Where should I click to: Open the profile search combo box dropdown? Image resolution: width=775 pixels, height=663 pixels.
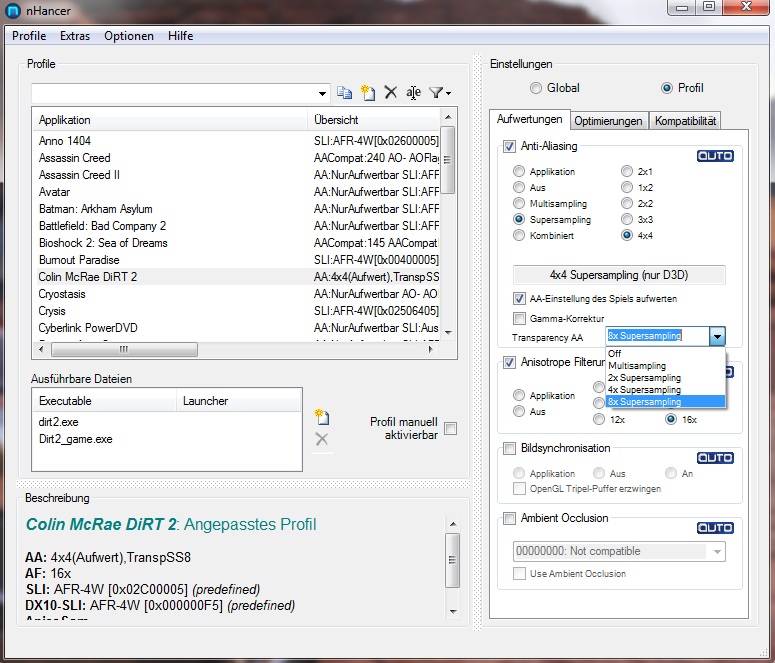[322, 93]
